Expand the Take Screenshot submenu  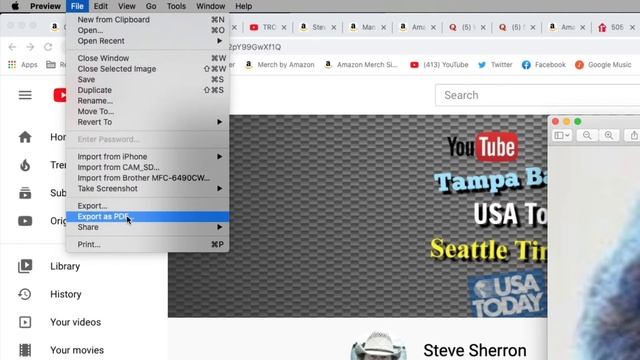147,188
